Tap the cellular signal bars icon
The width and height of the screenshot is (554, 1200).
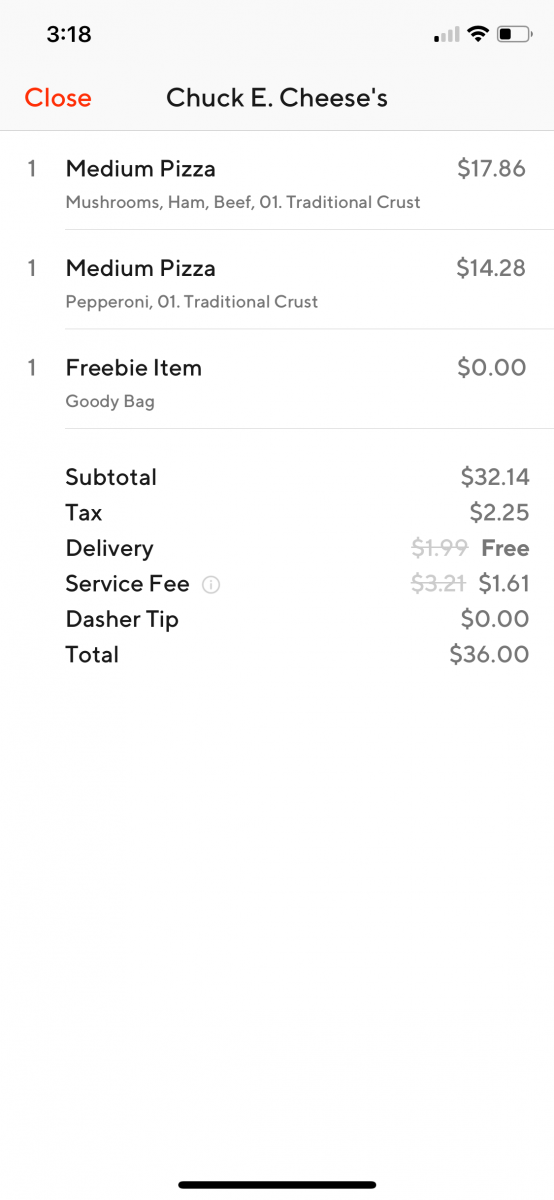tap(447, 35)
